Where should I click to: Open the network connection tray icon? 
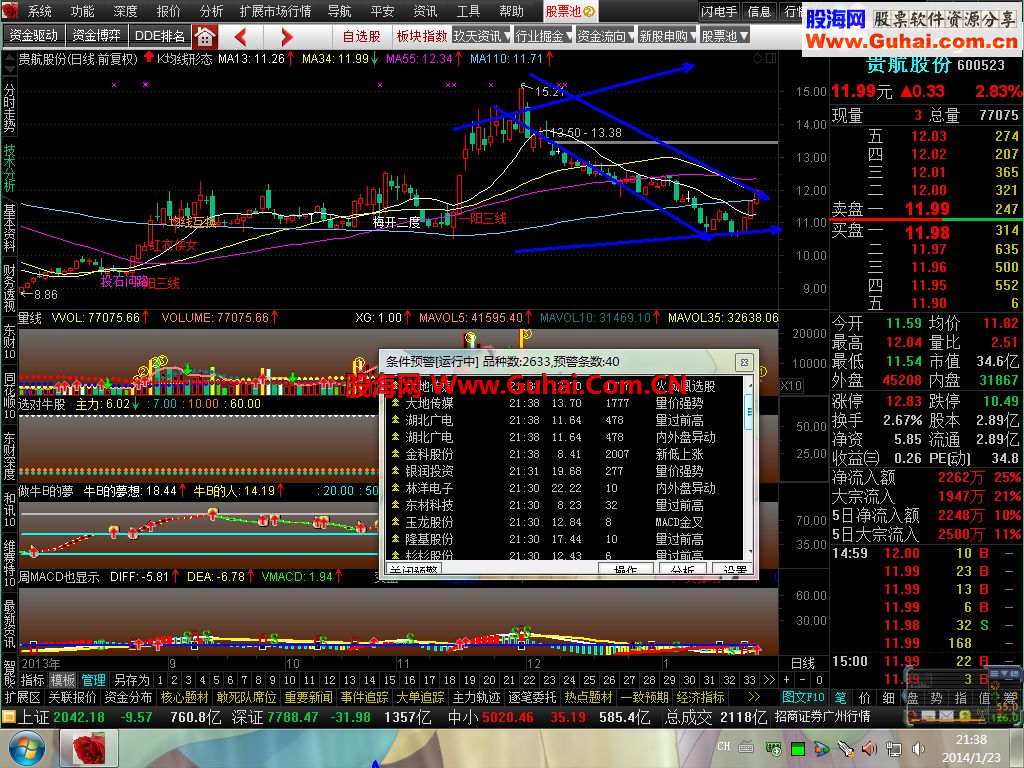(893, 748)
